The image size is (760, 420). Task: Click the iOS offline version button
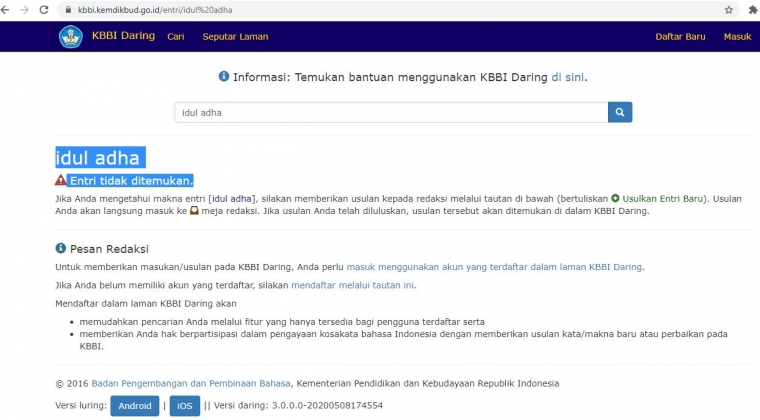(185, 406)
